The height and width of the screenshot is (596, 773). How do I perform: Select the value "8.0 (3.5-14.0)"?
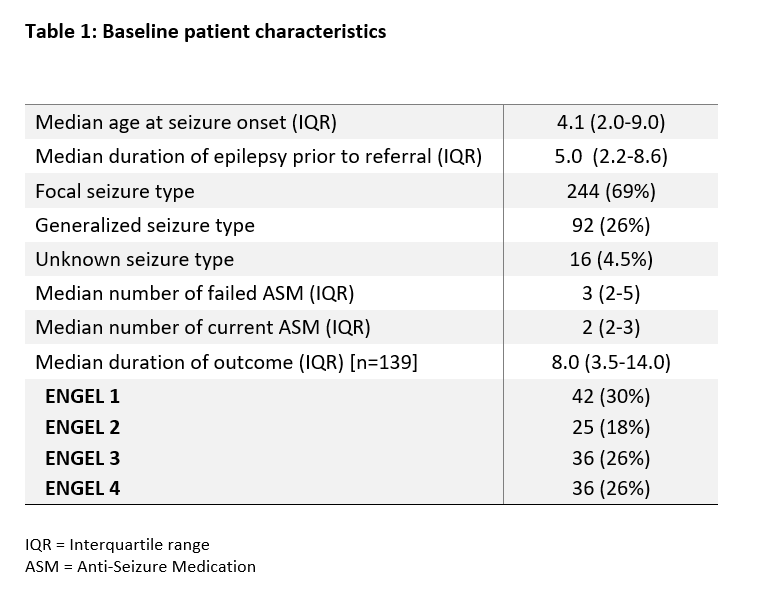(611, 361)
